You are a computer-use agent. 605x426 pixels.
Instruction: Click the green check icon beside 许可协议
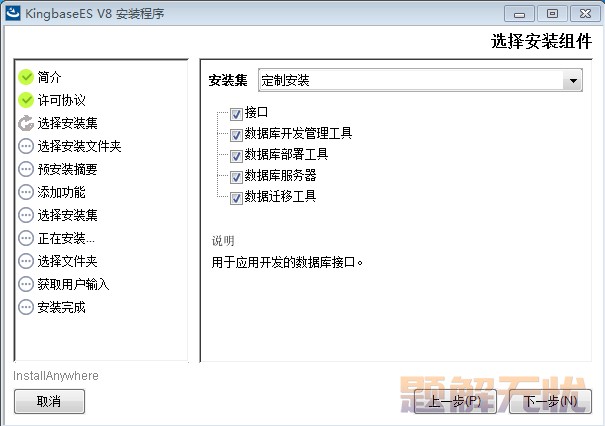26,100
